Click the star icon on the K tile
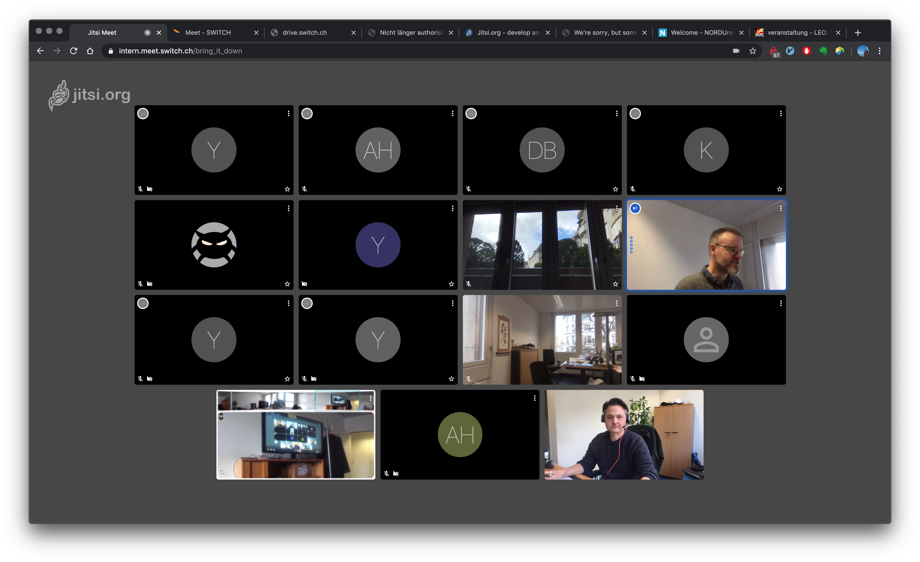920x562 pixels. [780, 189]
